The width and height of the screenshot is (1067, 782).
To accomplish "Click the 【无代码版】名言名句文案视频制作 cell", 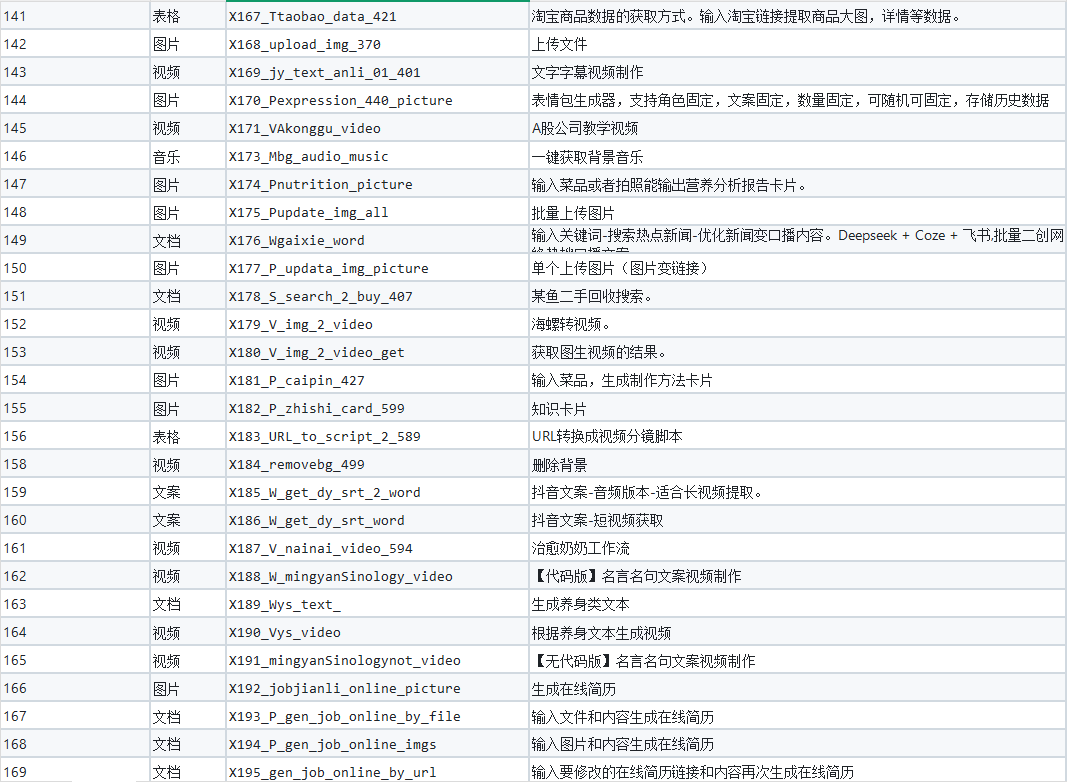I will [797, 660].
